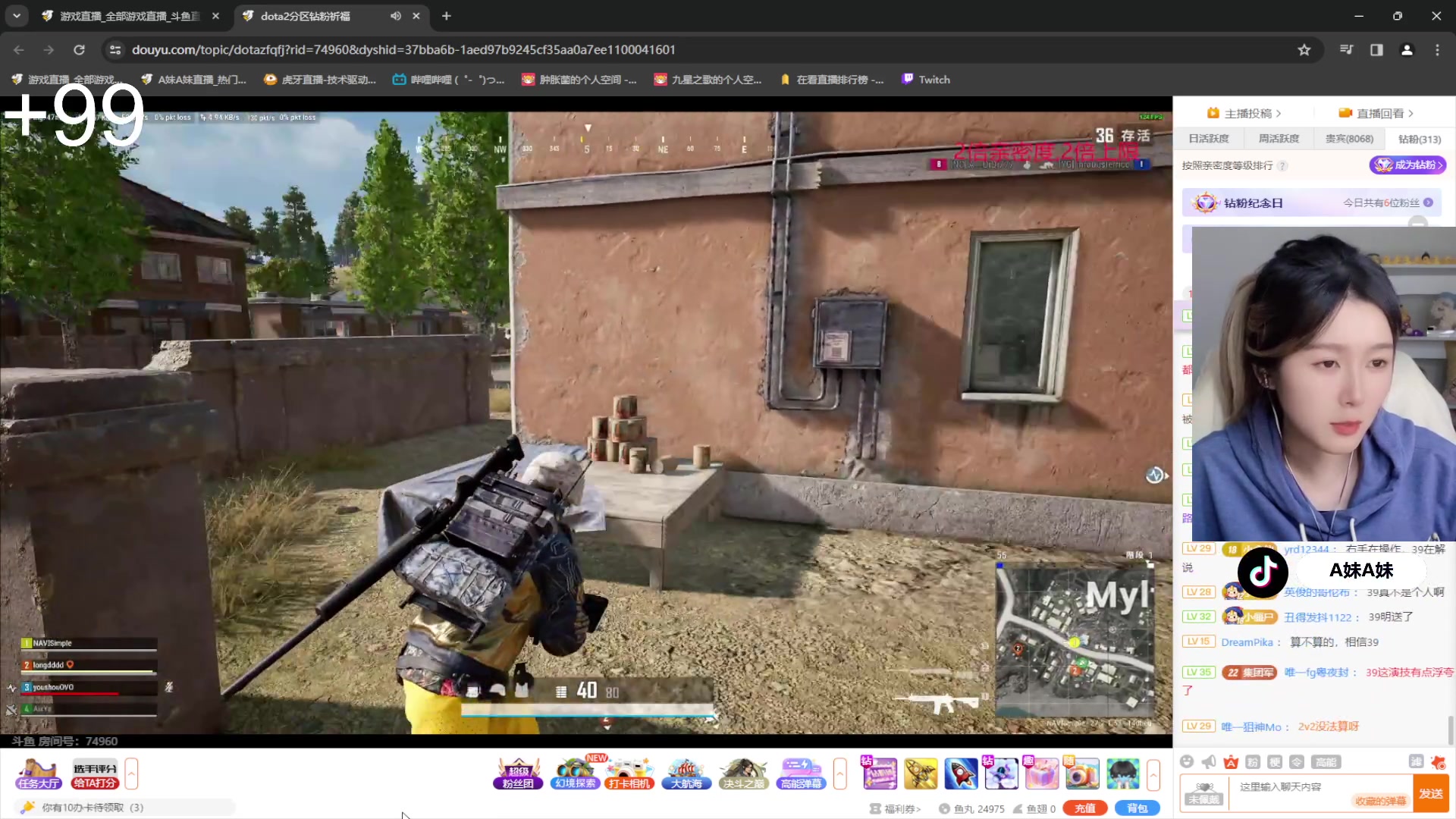
Task: Open the 幻境探索 activity icon
Action: pos(575,773)
